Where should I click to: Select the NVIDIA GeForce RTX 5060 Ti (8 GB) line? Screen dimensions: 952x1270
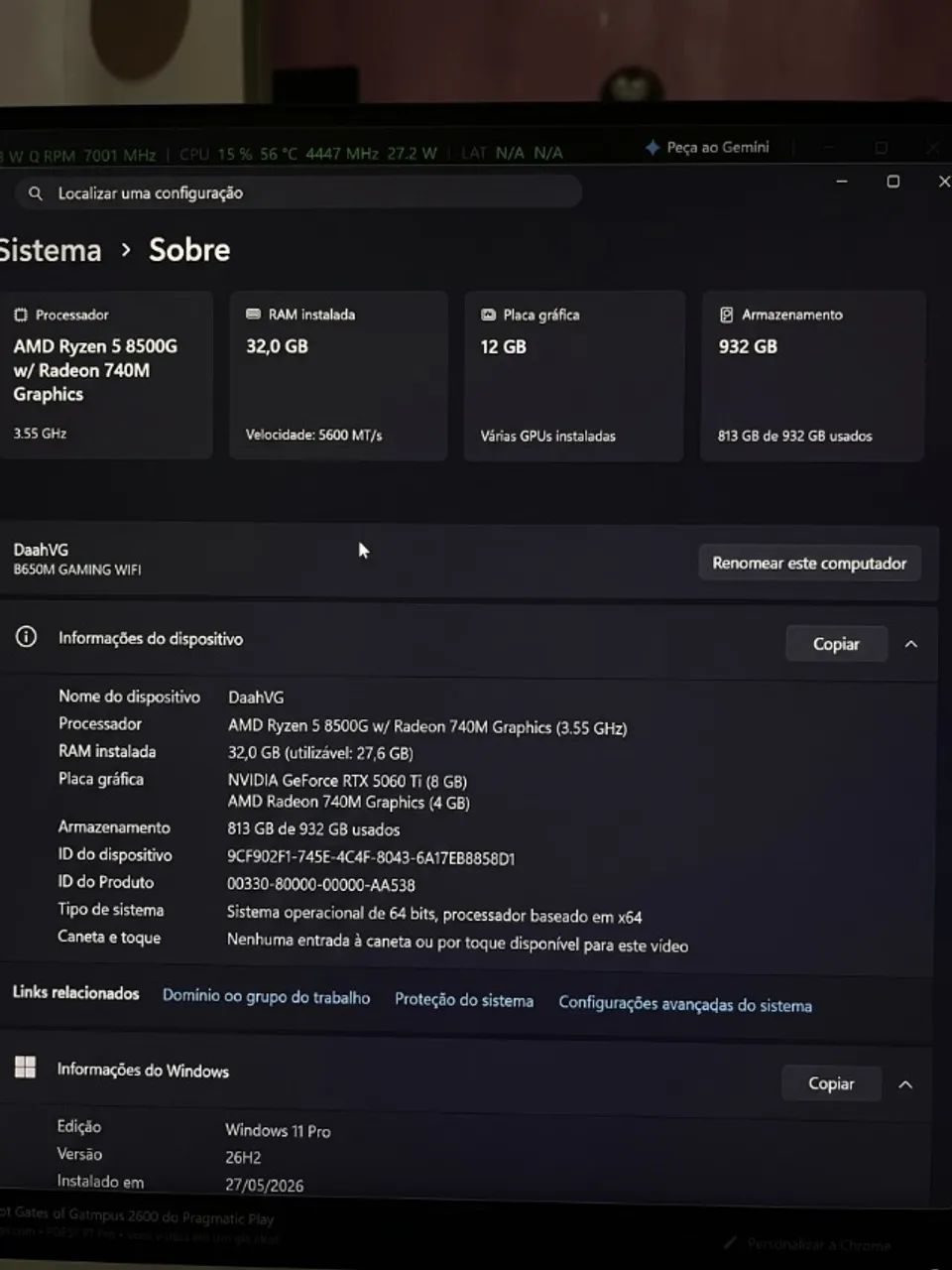point(347,781)
